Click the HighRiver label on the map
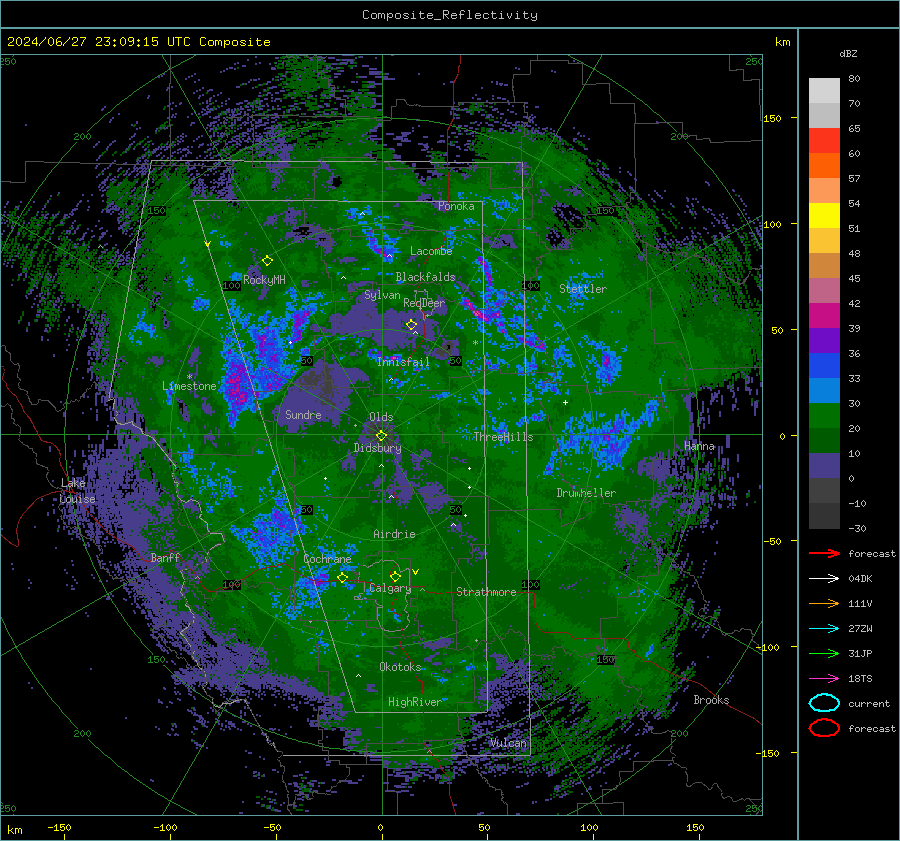The width and height of the screenshot is (900, 841). click(414, 702)
